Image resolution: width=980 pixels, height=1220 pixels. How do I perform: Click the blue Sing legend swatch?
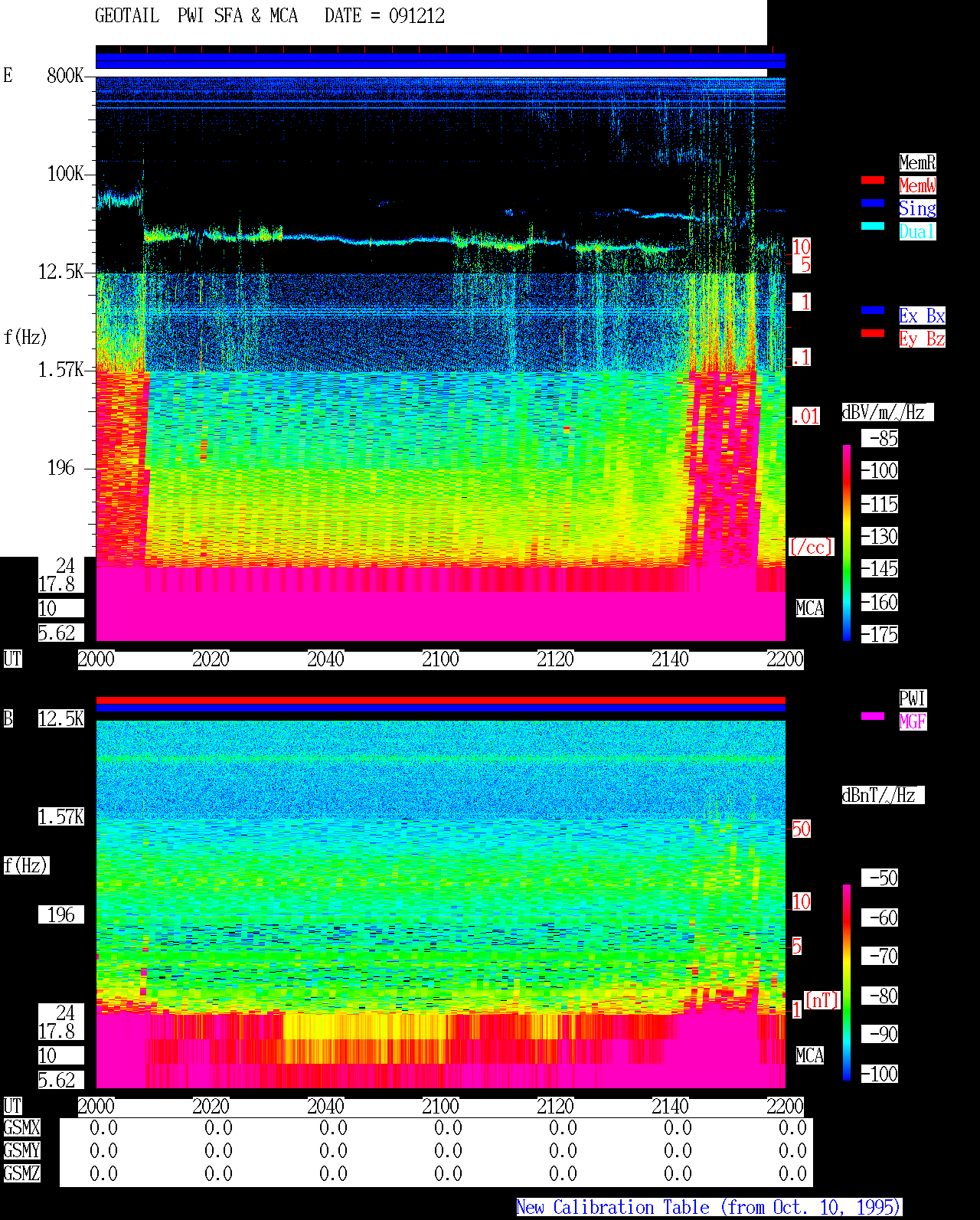pyautogui.click(x=873, y=203)
